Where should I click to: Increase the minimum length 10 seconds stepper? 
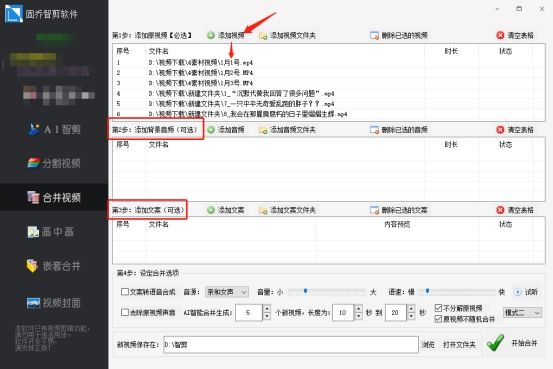coord(358,308)
